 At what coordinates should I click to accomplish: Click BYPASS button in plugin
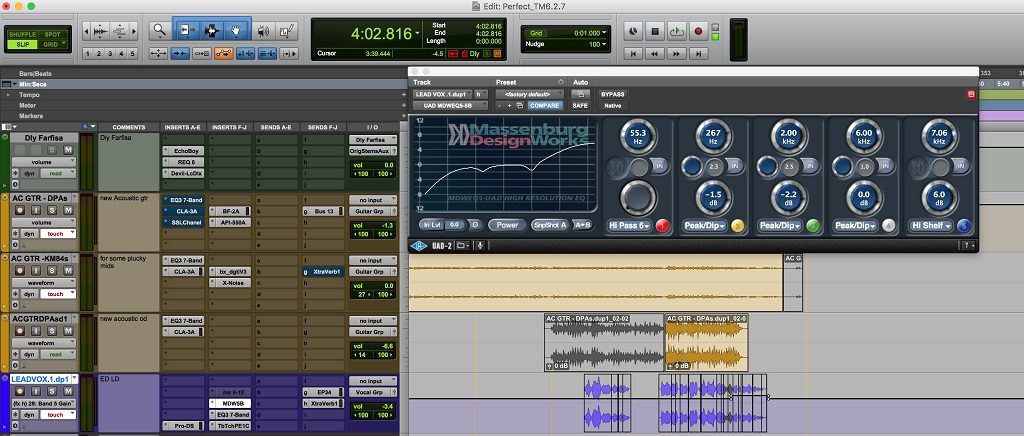(x=613, y=95)
